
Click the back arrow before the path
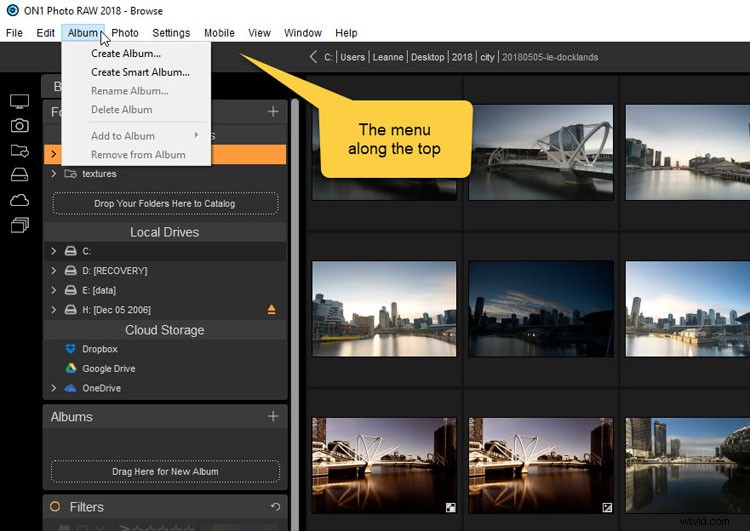click(313, 57)
